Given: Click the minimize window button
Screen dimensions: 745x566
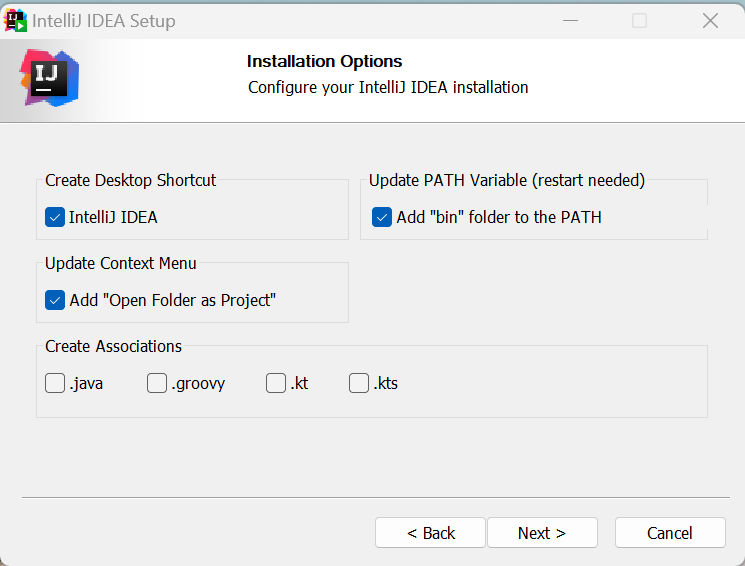Looking at the screenshot, I should point(569,20).
